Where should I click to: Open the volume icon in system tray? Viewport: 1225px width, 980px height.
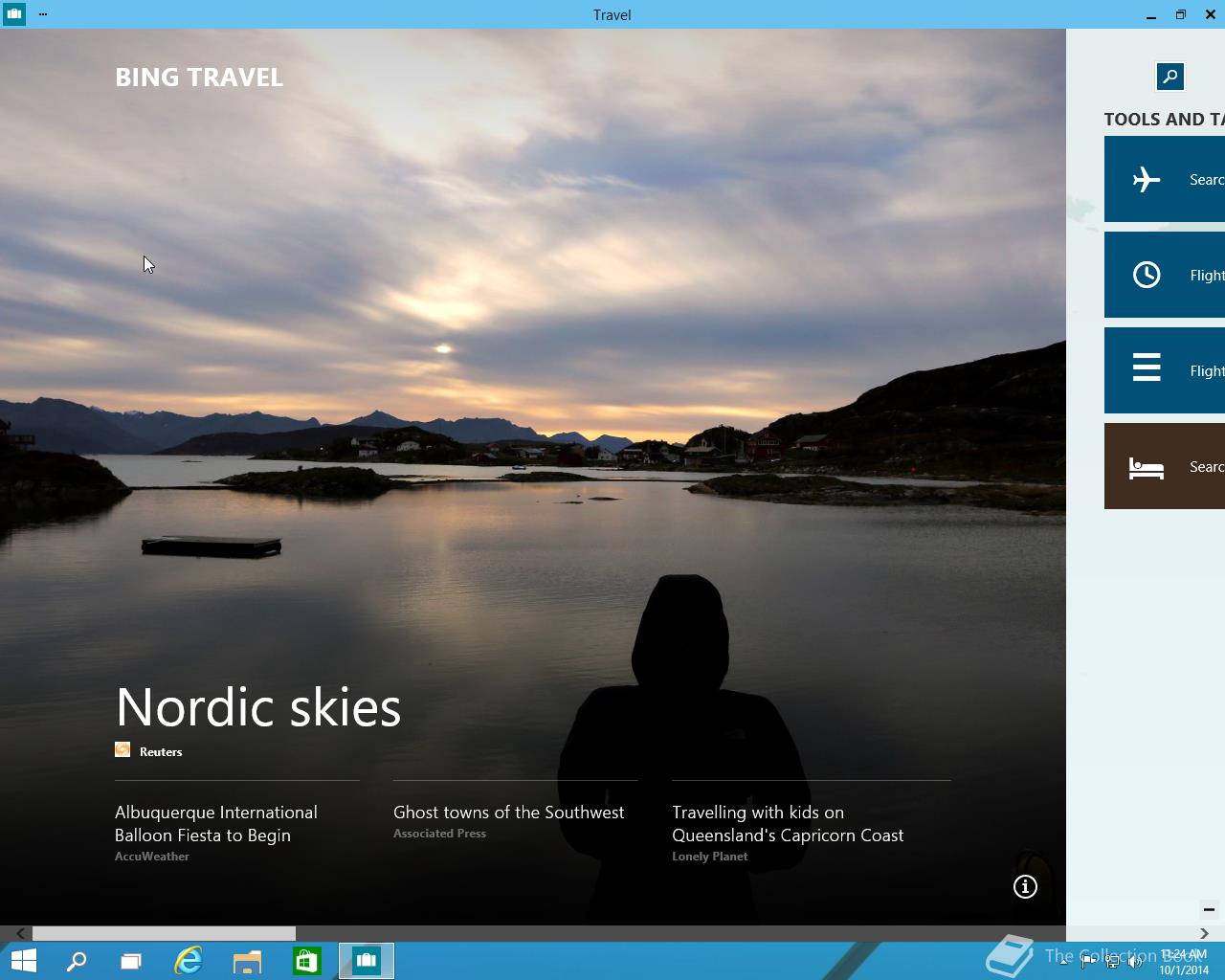(x=1135, y=962)
